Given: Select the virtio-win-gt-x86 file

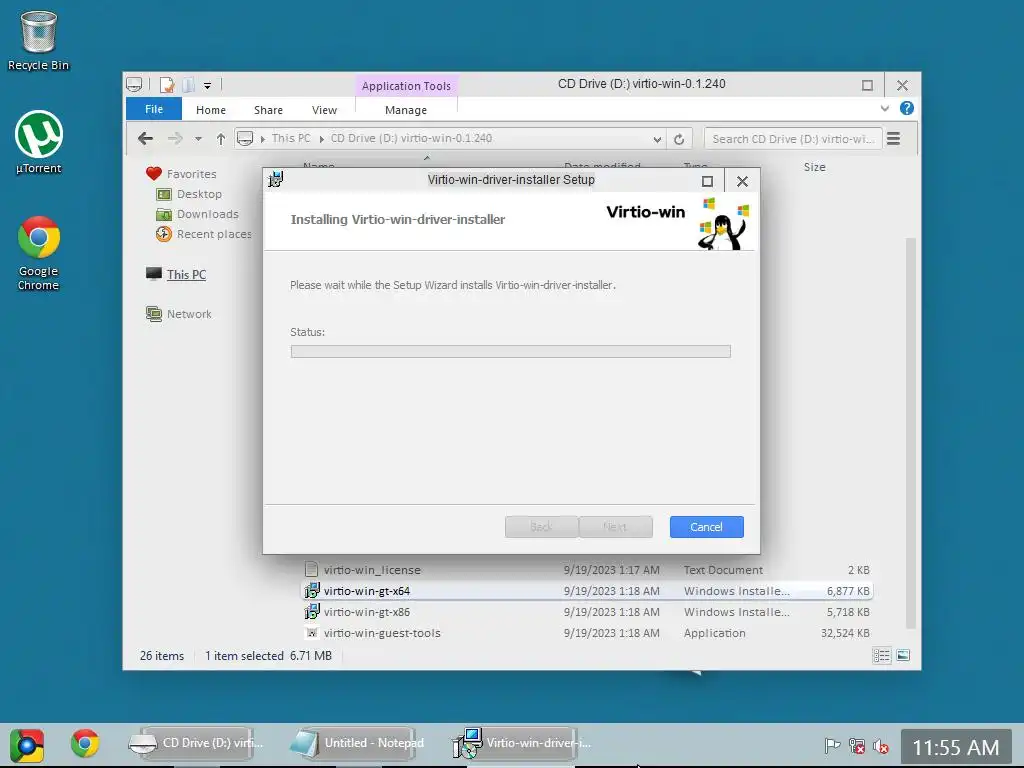Looking at the screenshot, I should [x=586, y=612].
